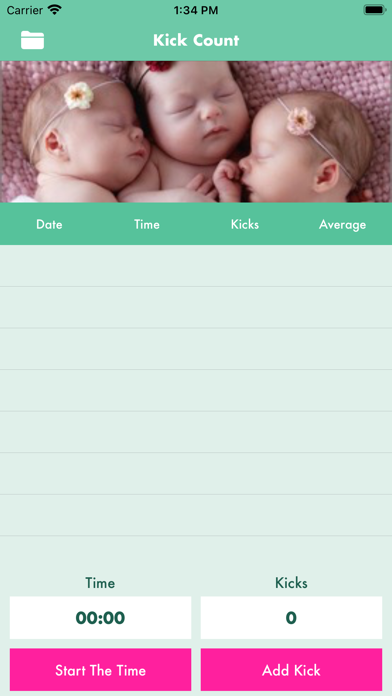Tap the kicks counter showing 0
This screenshot has width=392, height=696.
[291, 617]
